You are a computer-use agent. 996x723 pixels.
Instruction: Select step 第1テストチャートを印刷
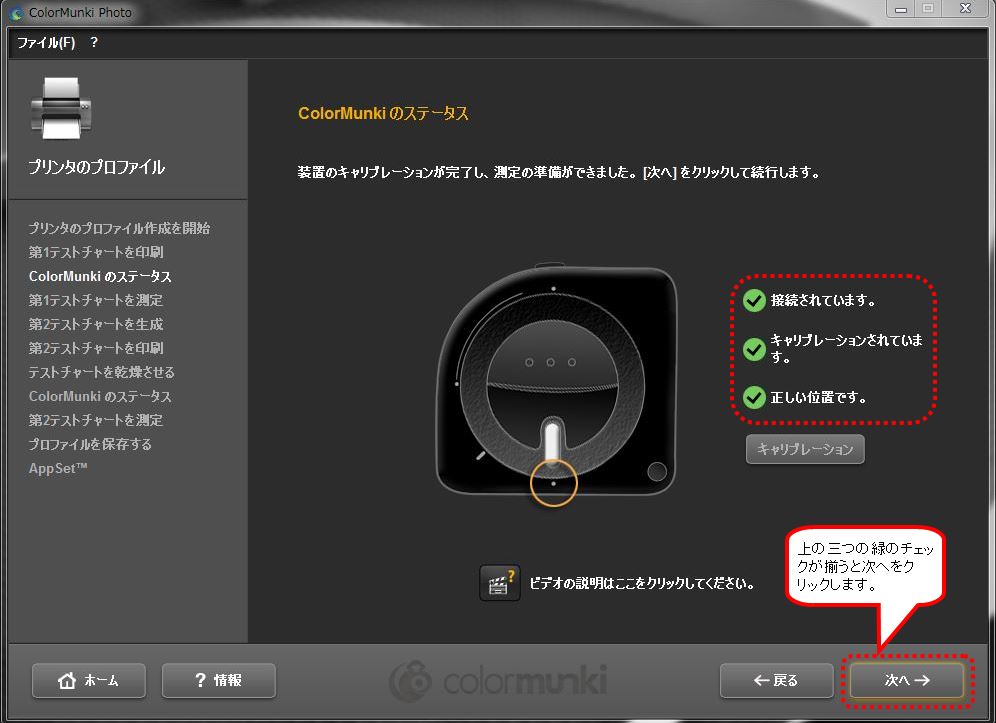(96, 252)
